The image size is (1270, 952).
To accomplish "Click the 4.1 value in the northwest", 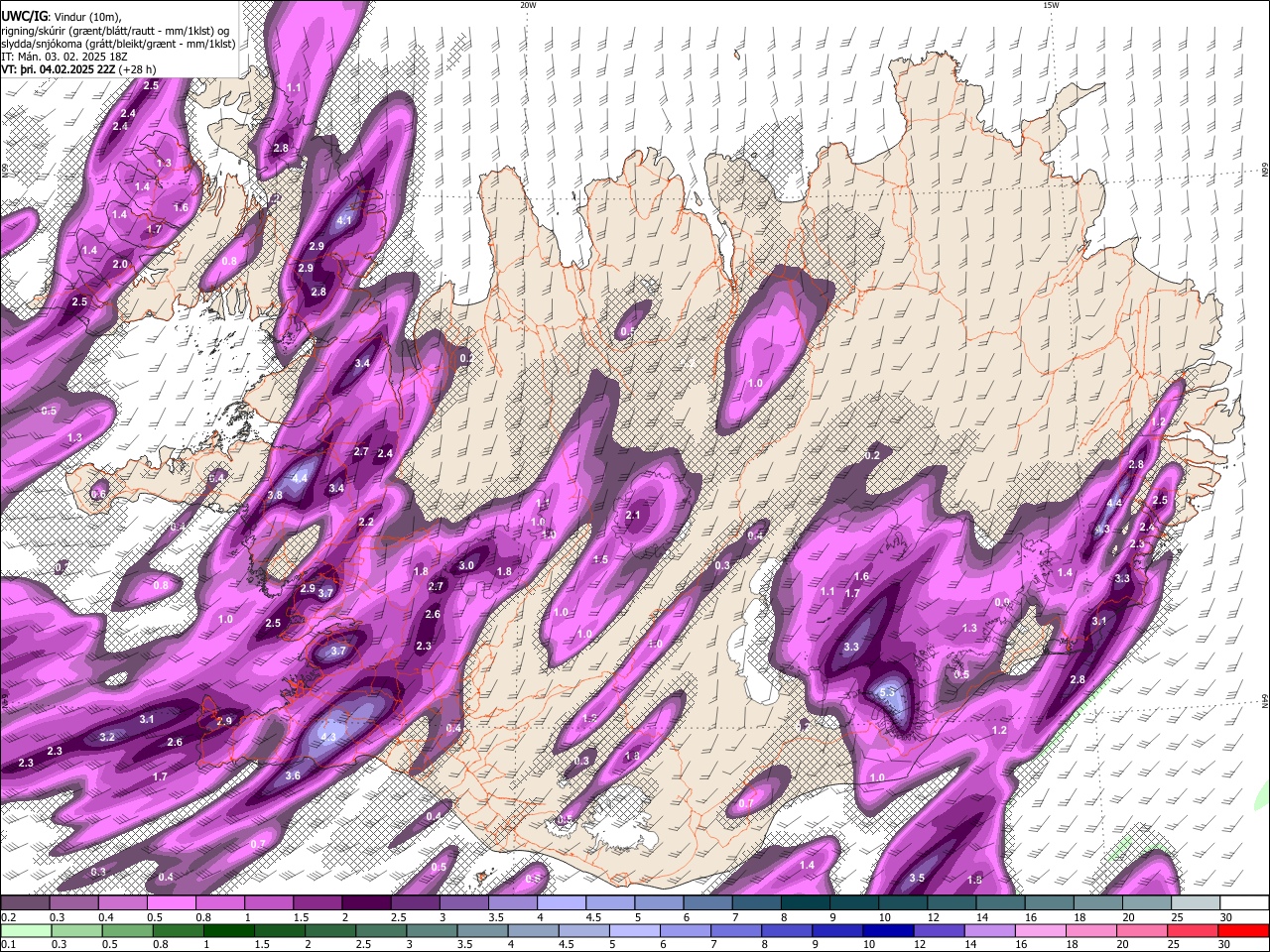I will 345,219.
